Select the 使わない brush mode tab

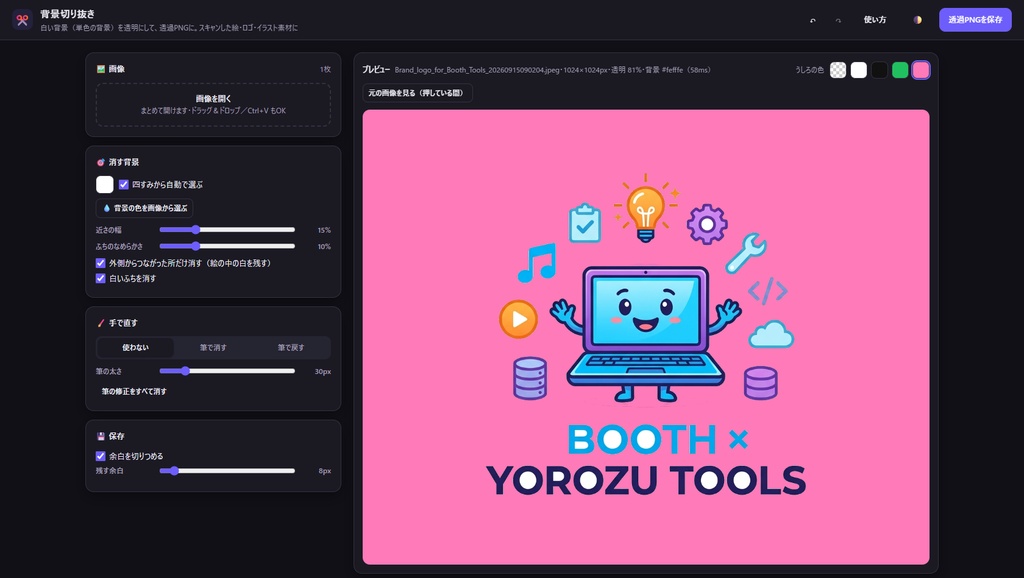(x=135, y=347)
